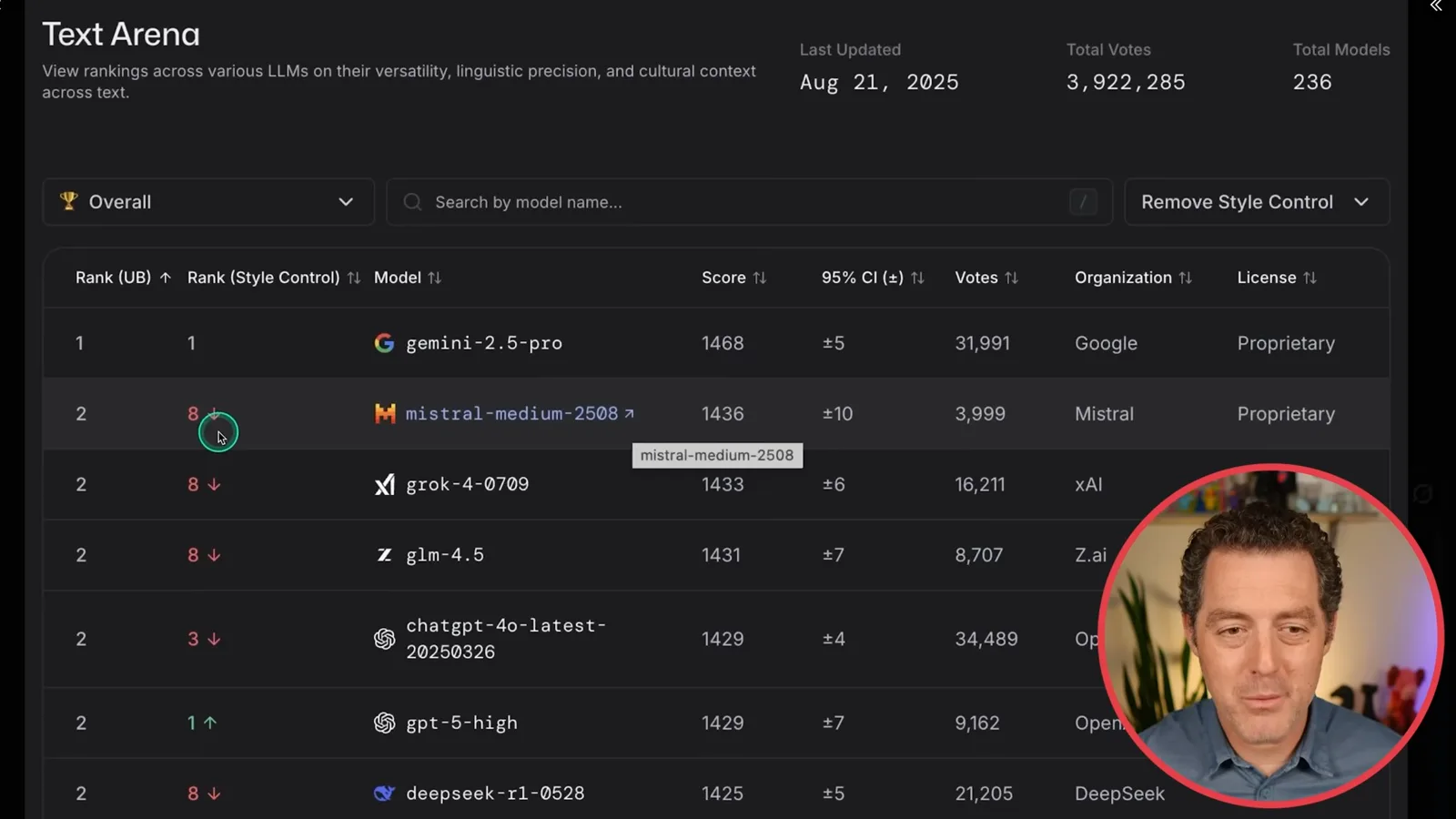The height and width of the screenshot is (819, 1456).
Task: Click the Z.ai logo beside glm-4.5
Action: tap(384, 555)
